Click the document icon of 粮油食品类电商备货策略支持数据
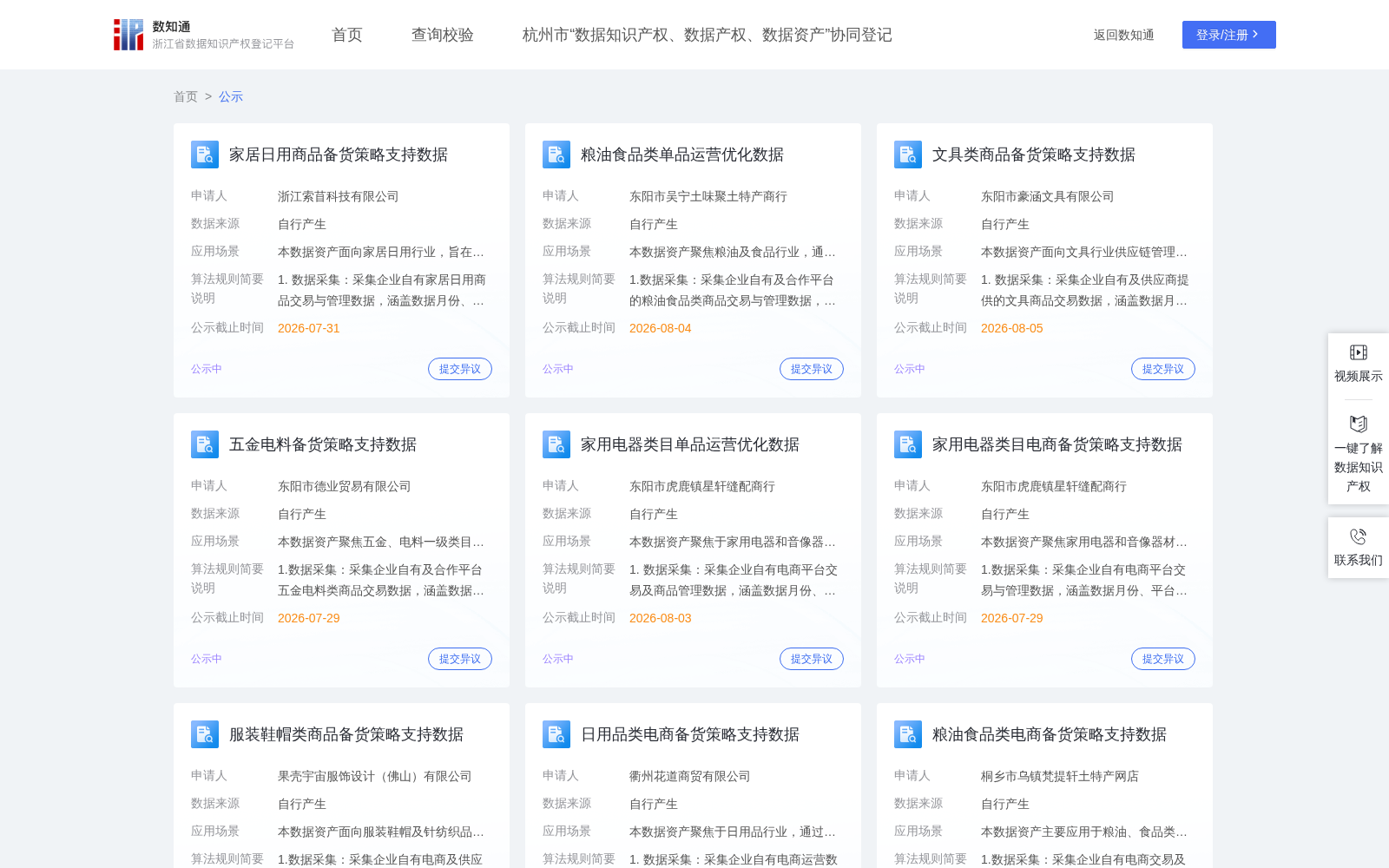 click(908, 734)
